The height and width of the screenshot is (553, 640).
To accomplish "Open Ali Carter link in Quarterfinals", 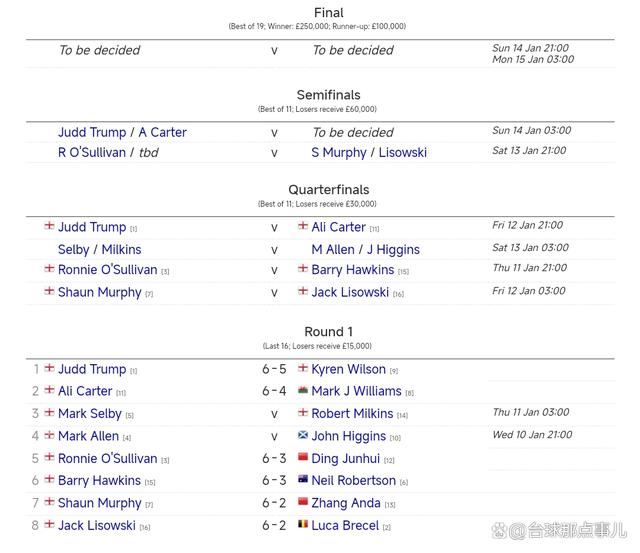I will pyautogui.click(x=338, y=227).
